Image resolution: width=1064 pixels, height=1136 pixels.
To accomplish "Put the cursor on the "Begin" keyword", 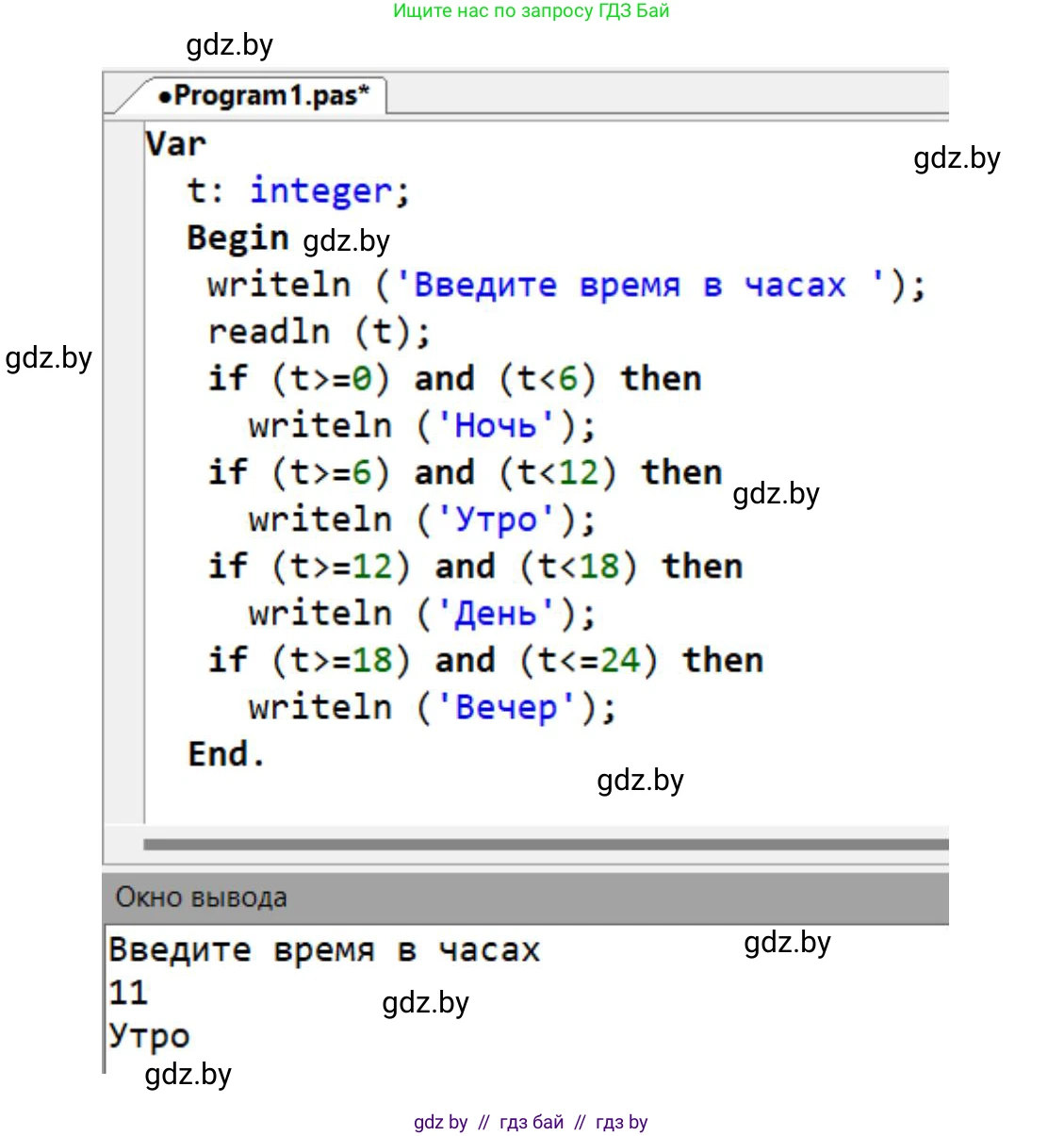I will click(x=237, y=238).
